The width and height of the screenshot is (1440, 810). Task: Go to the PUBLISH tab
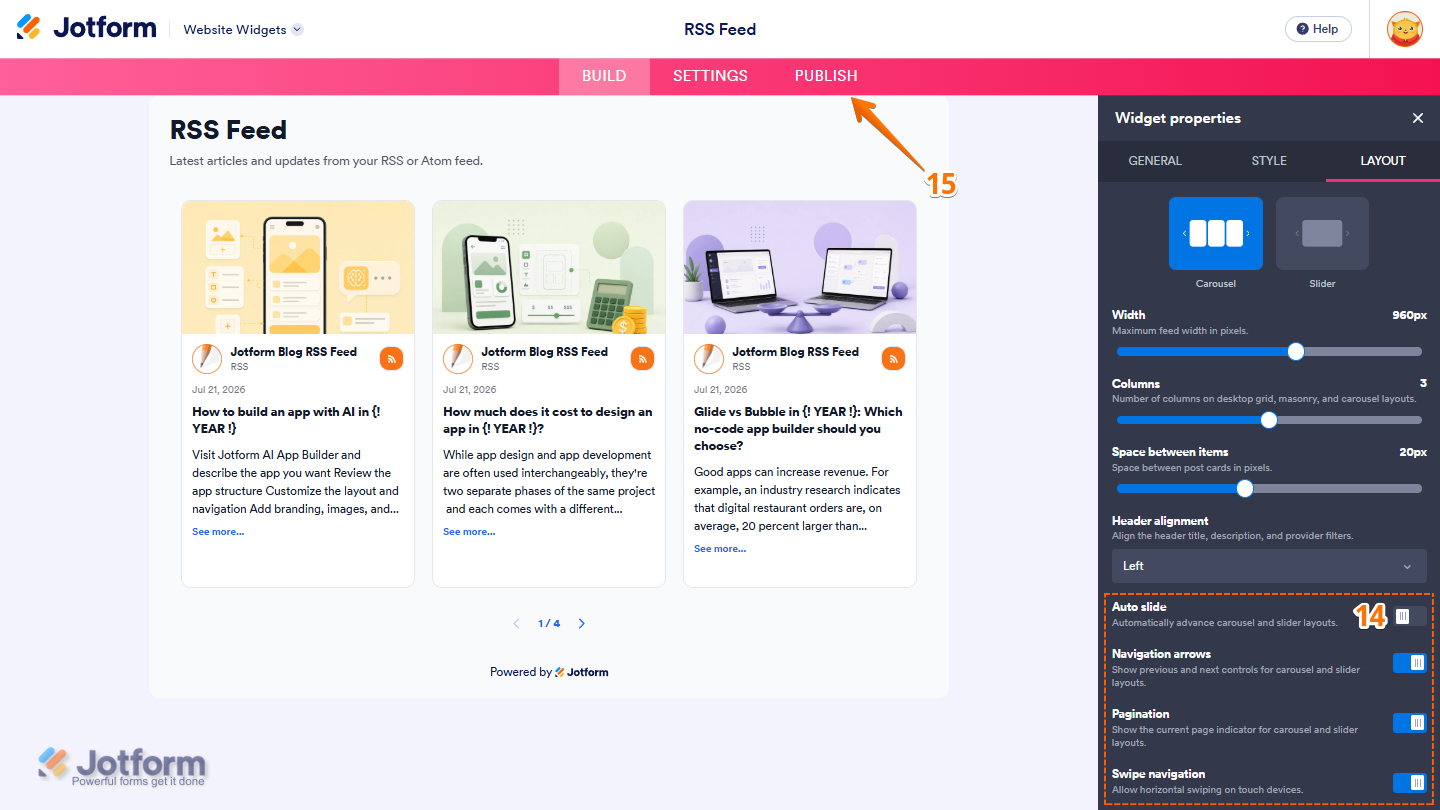[x=826, y=76]
